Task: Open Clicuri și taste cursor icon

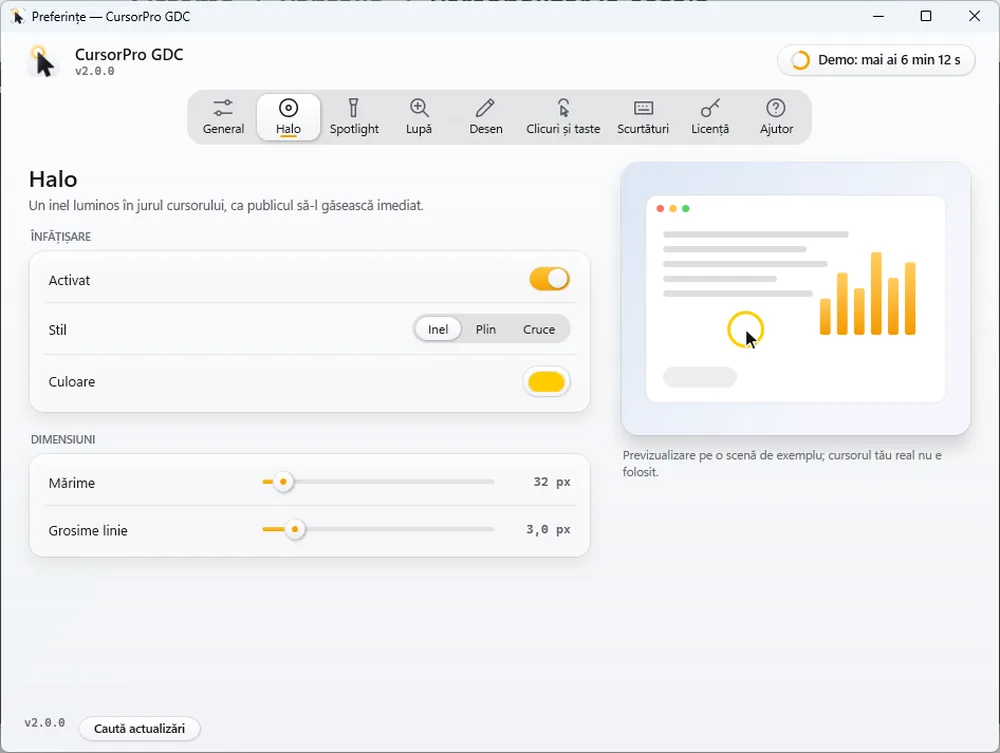Action: pyautogui.click(x=563, y=108)
